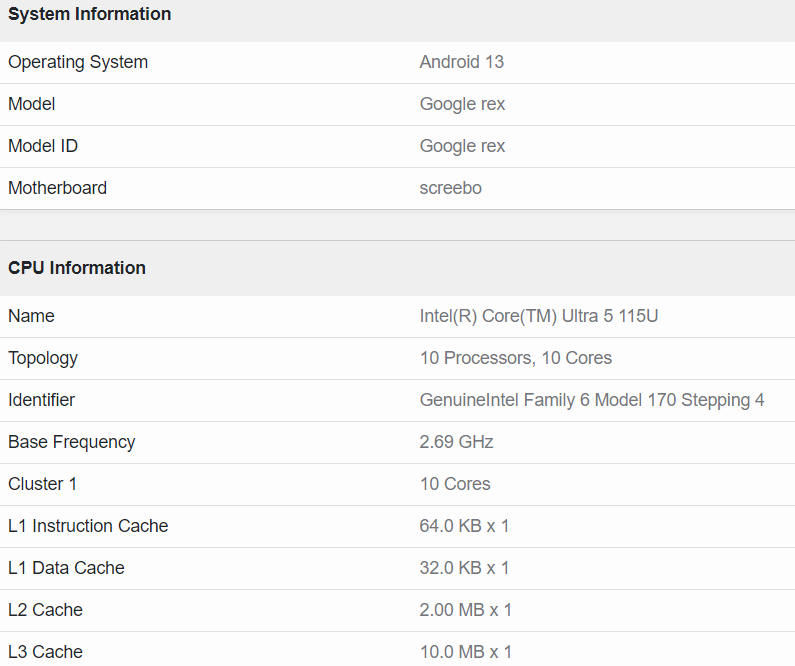Click the Model row label
The height and width of the screenshot is (666, 795).
[31, 104]
